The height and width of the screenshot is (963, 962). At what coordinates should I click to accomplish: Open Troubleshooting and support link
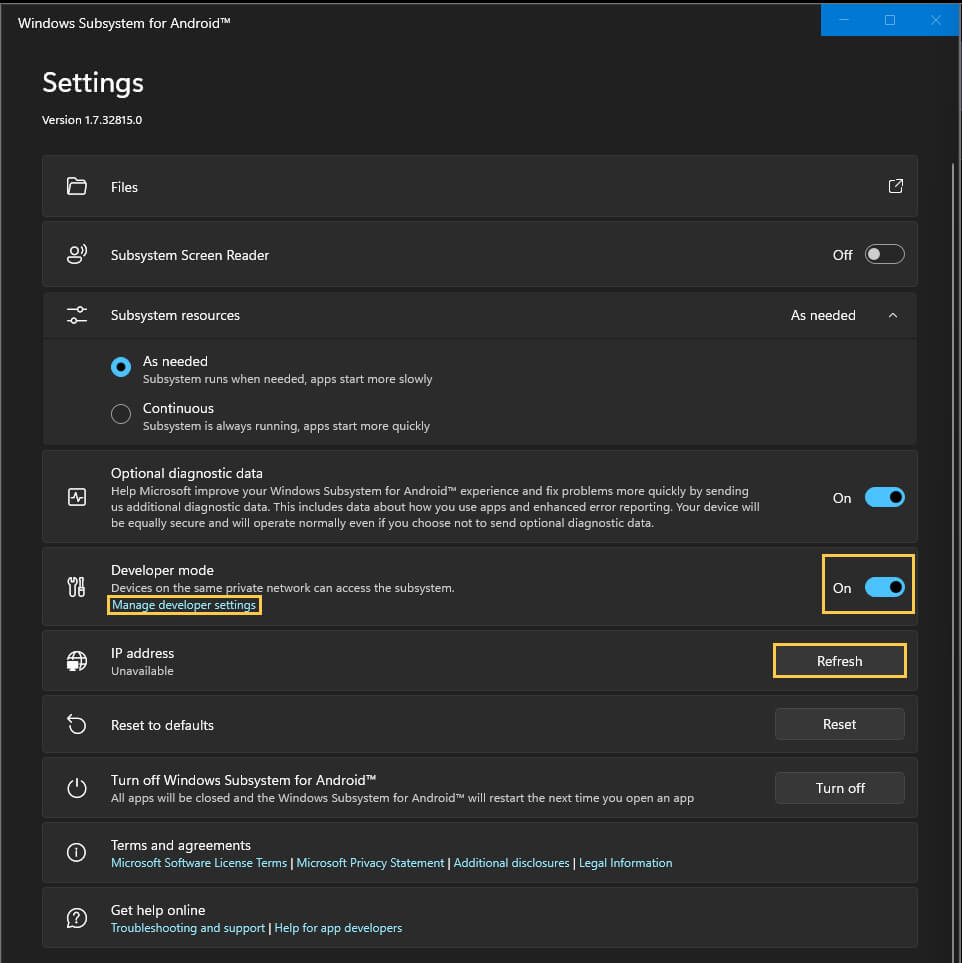[188, 928]
